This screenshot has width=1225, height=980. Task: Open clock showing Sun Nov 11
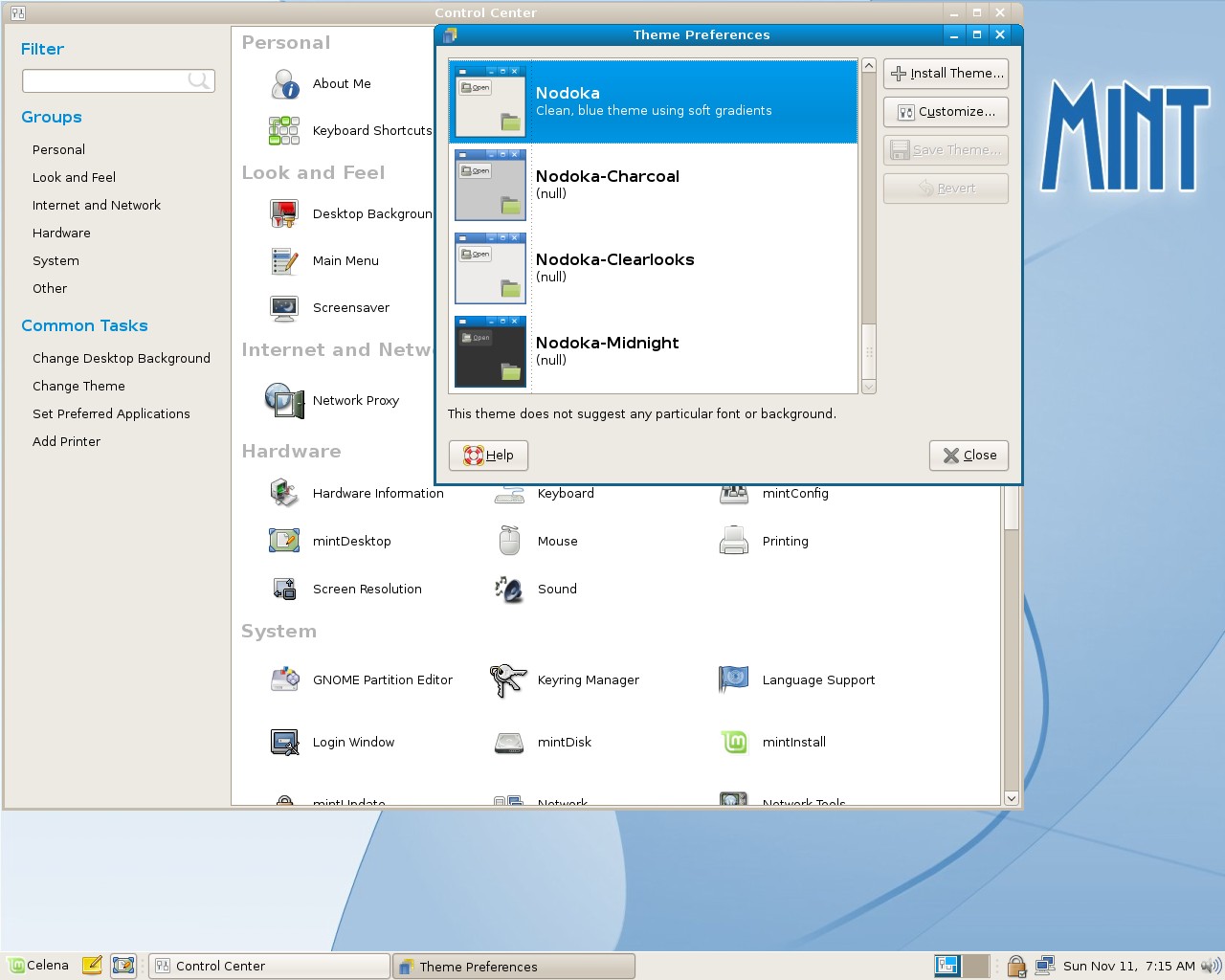pyautogui.click(x=1129, y=966)
